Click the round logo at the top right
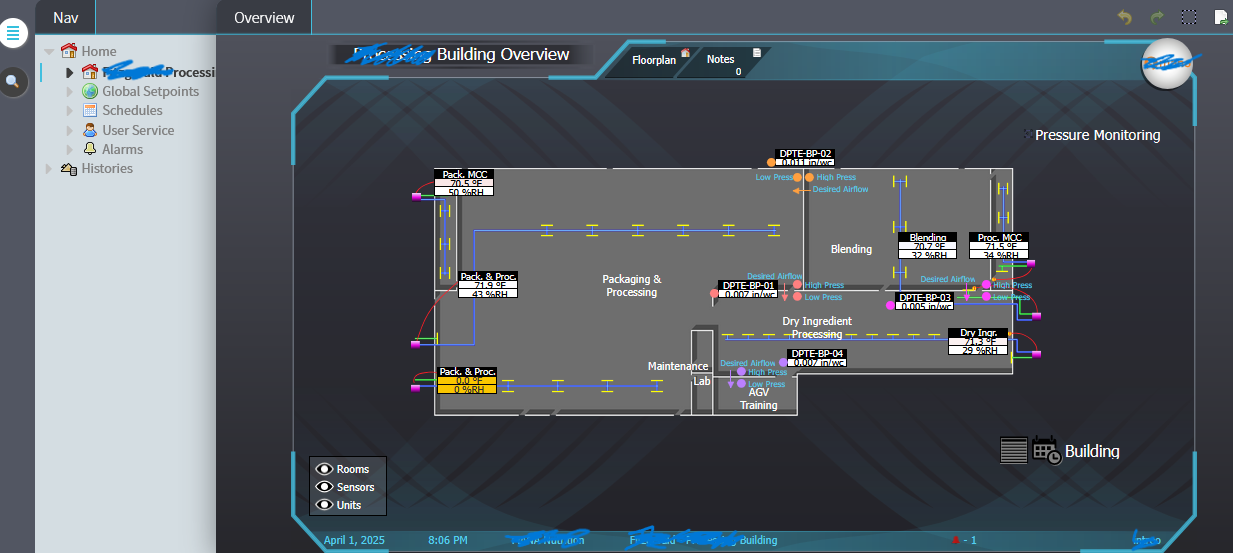The image size is (1233, 553). 1169,64
